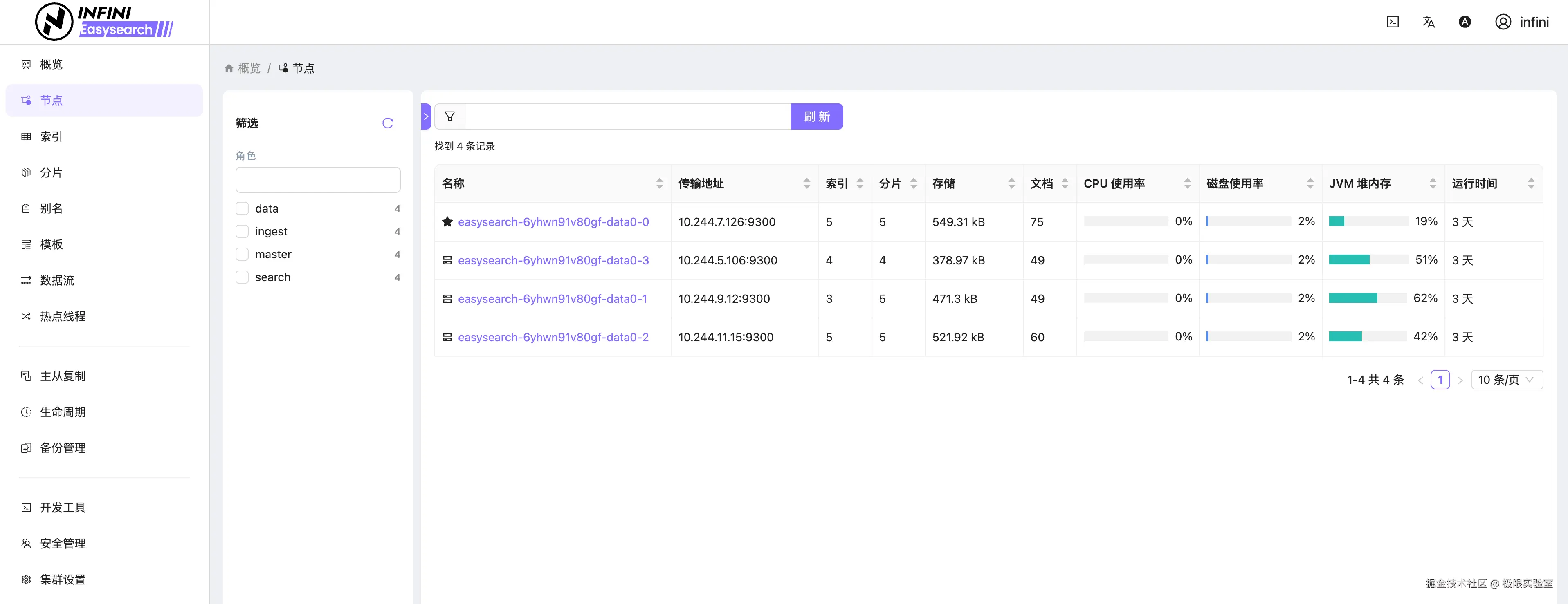The width and height of the screenshot is (1568, 604).
Task: Enable the ingest role filter
Action: point(242,231)
